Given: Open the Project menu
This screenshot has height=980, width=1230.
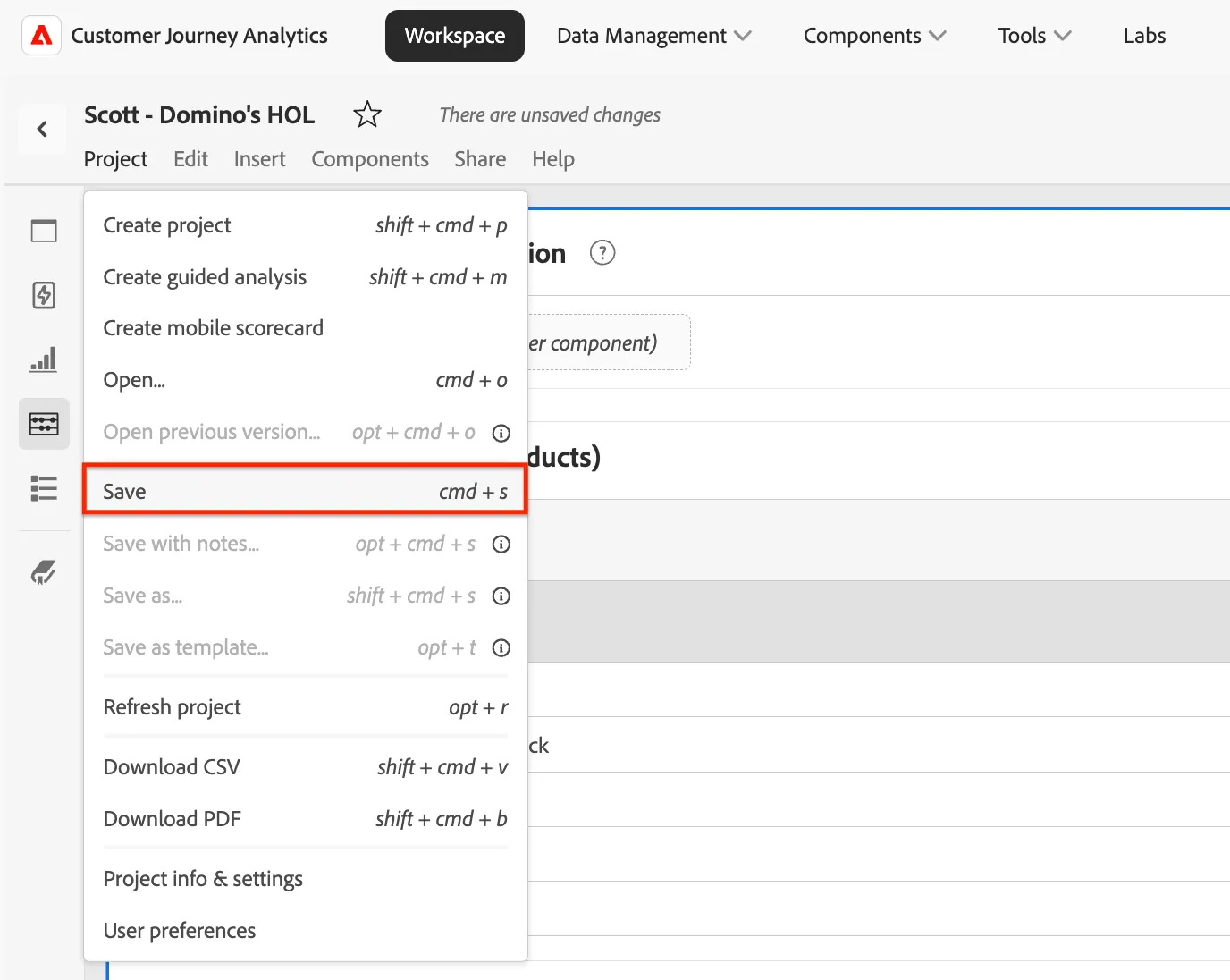Looking at the screenshot, I should (115, 159).
